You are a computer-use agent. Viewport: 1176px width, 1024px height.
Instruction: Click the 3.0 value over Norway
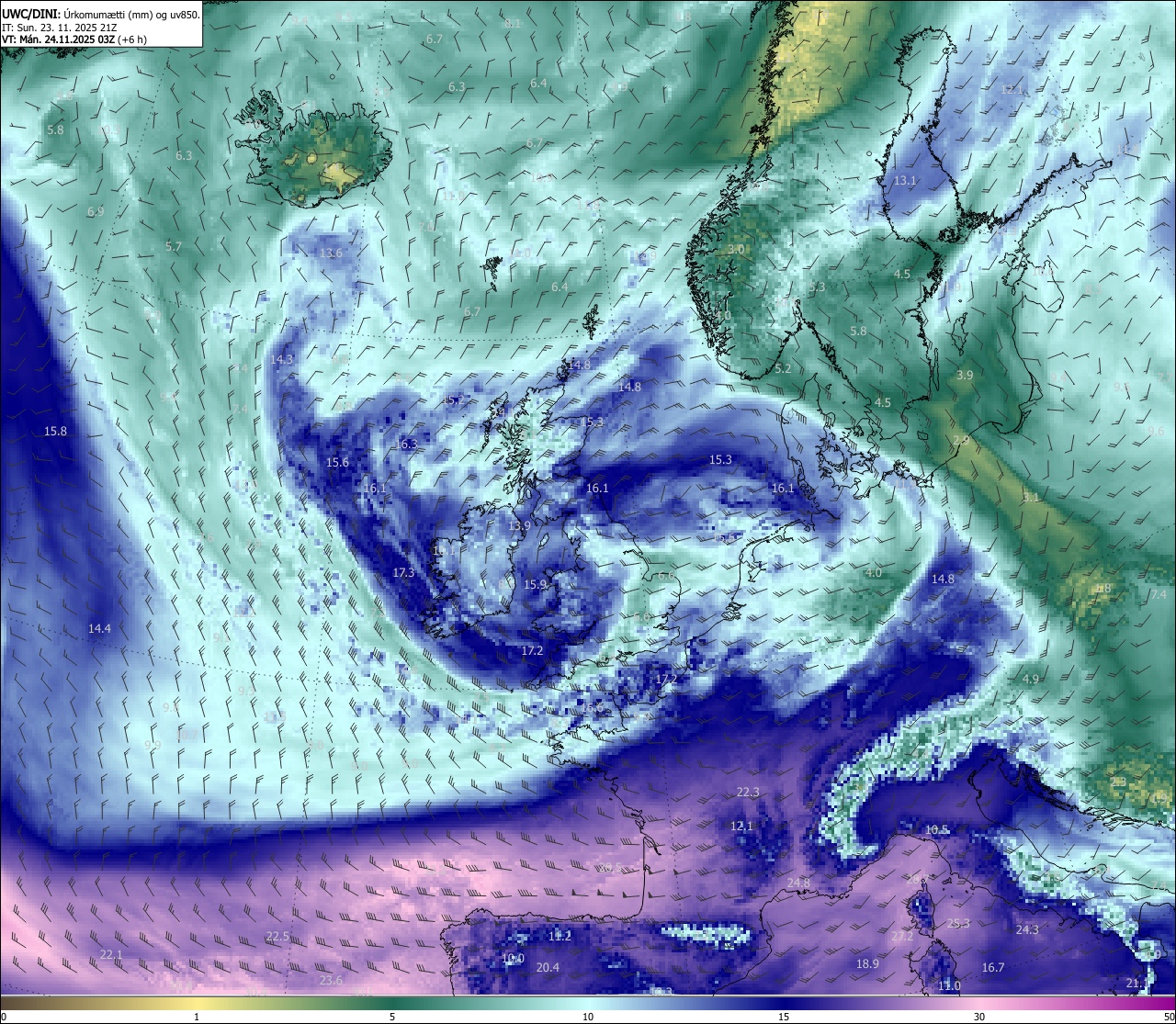(x=736, y=249)
